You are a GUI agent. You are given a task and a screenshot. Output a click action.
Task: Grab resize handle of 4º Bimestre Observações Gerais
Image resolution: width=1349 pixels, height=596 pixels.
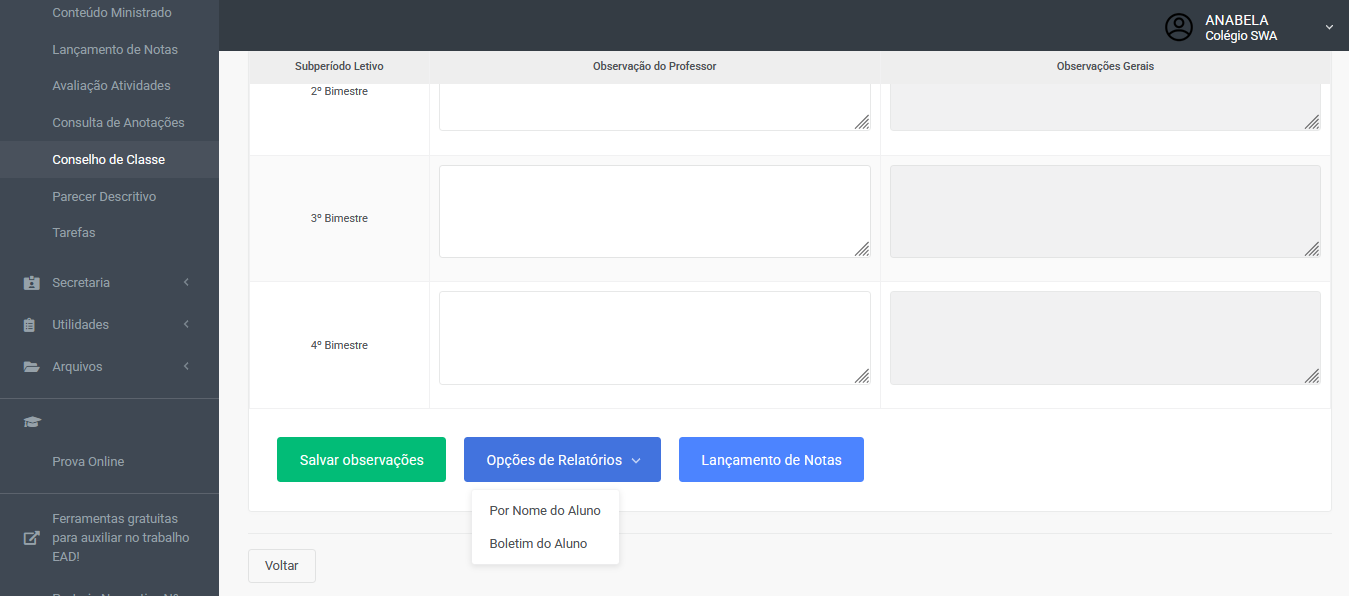pos(1312,376)
